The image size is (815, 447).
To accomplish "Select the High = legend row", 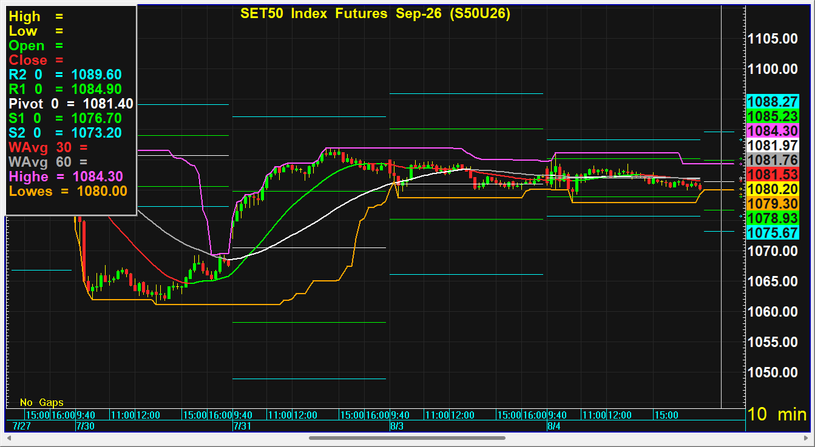I will 36,17.
